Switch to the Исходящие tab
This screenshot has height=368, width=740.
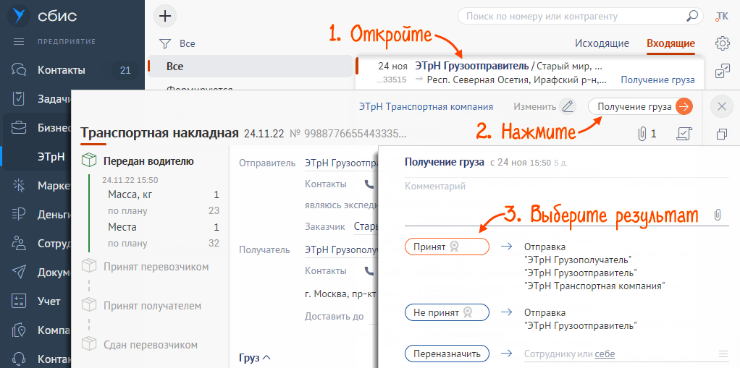point(602,43)
